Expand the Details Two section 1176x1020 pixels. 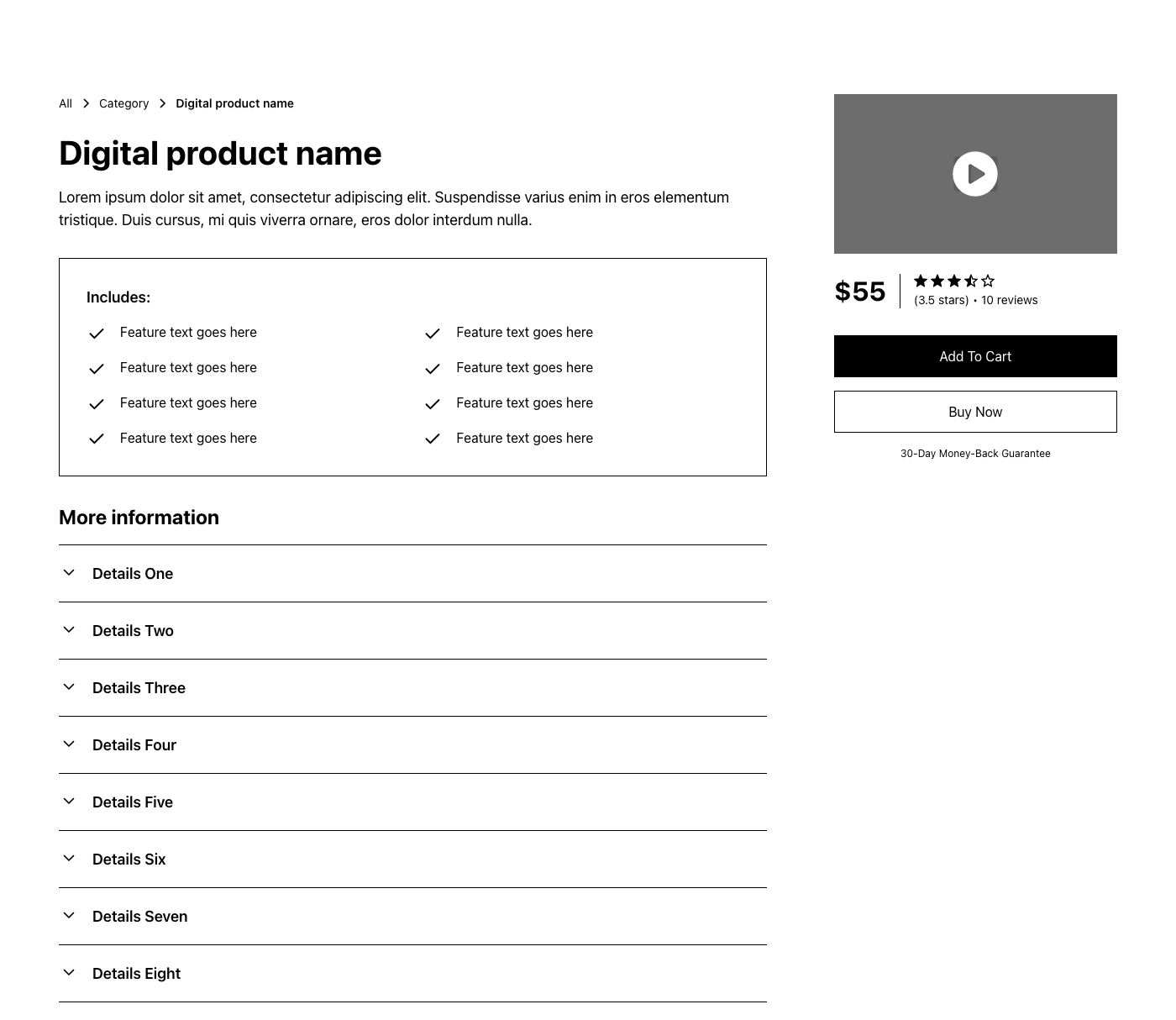(x=412, y=631)
